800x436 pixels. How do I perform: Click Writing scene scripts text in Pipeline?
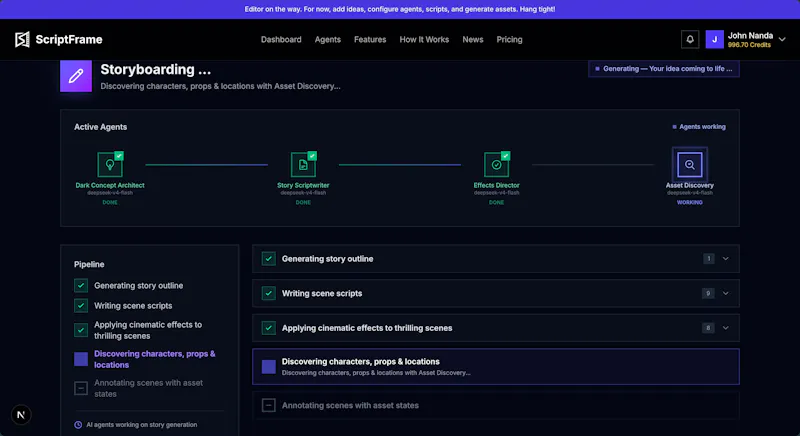[x=133, y=305]
